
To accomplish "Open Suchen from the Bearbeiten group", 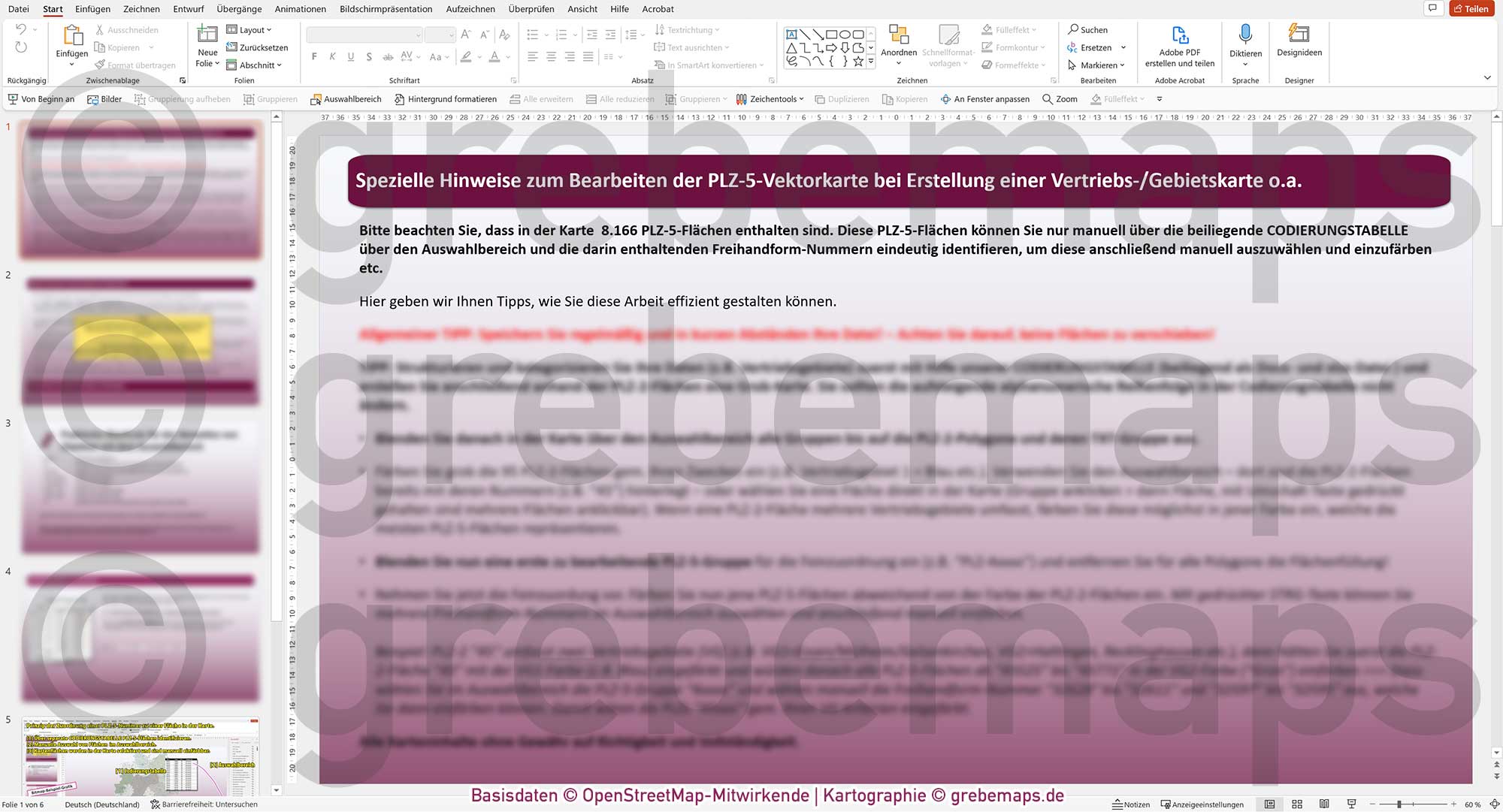I will [1087, 30].
